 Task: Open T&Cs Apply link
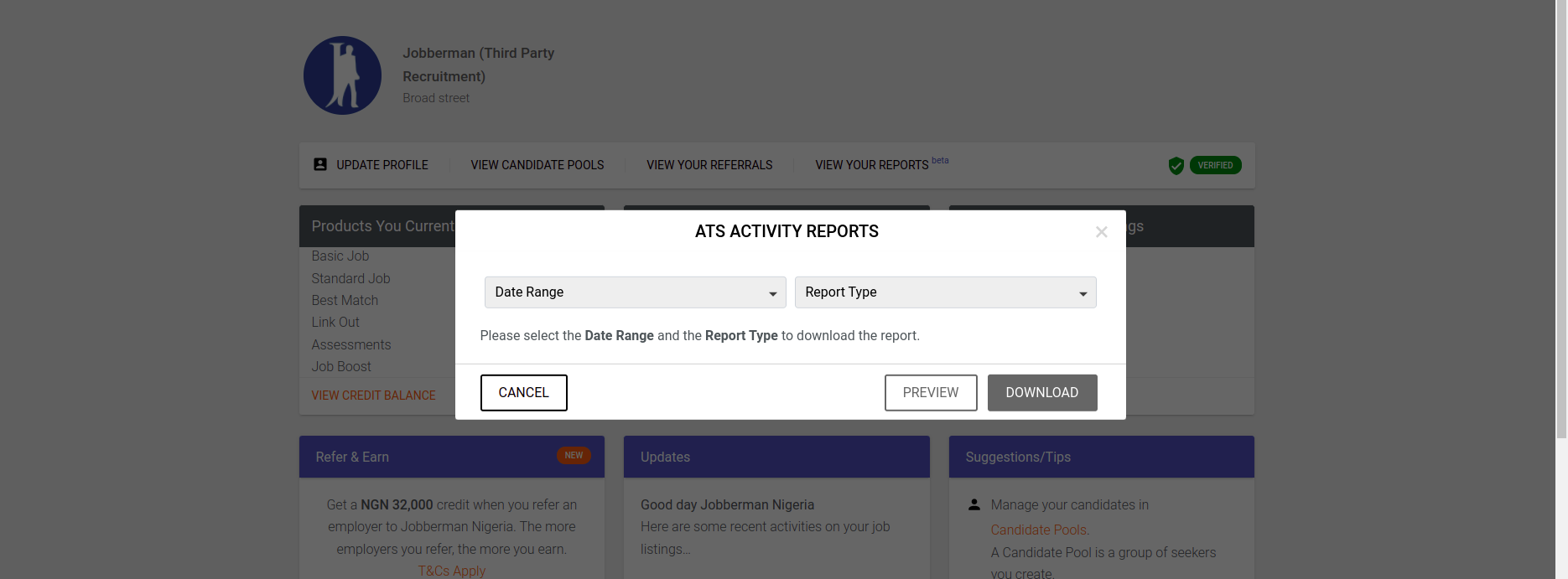[451, 571]
